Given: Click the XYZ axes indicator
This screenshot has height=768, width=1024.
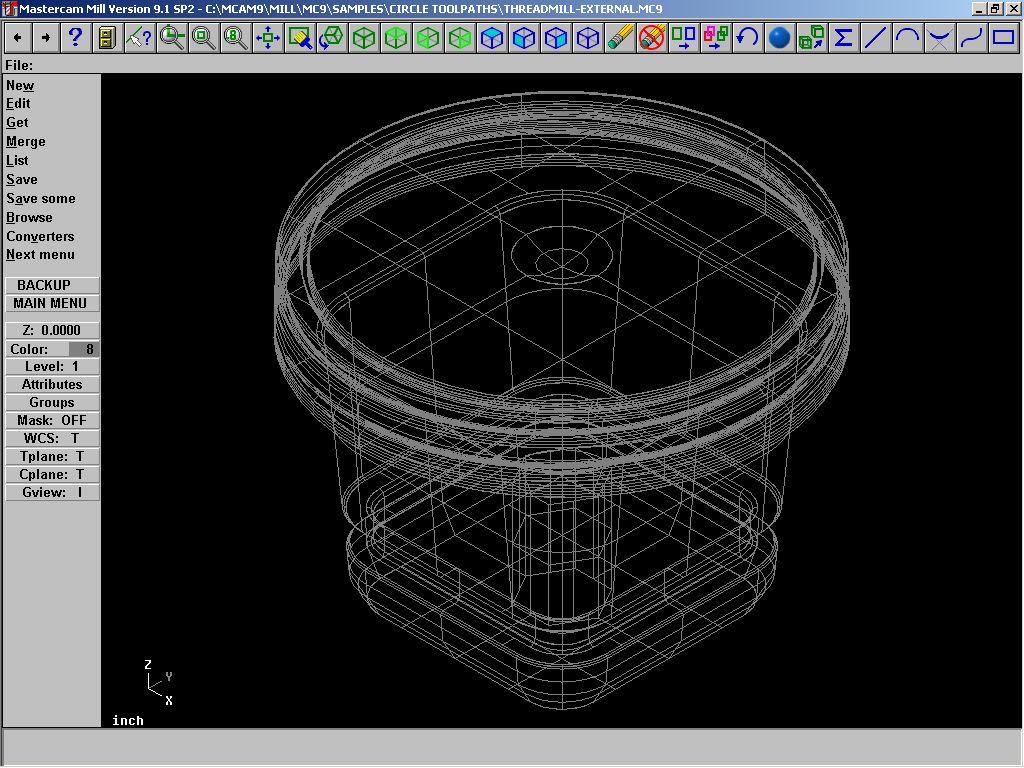Looking at the screenshot, I should point(158,683).
